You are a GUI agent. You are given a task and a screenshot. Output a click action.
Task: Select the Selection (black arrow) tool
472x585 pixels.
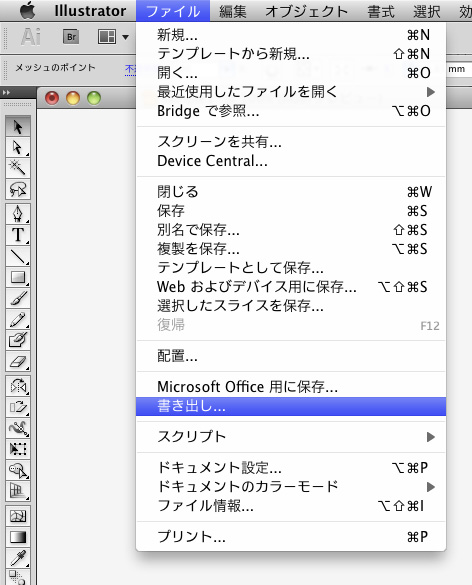pos(18,127)
